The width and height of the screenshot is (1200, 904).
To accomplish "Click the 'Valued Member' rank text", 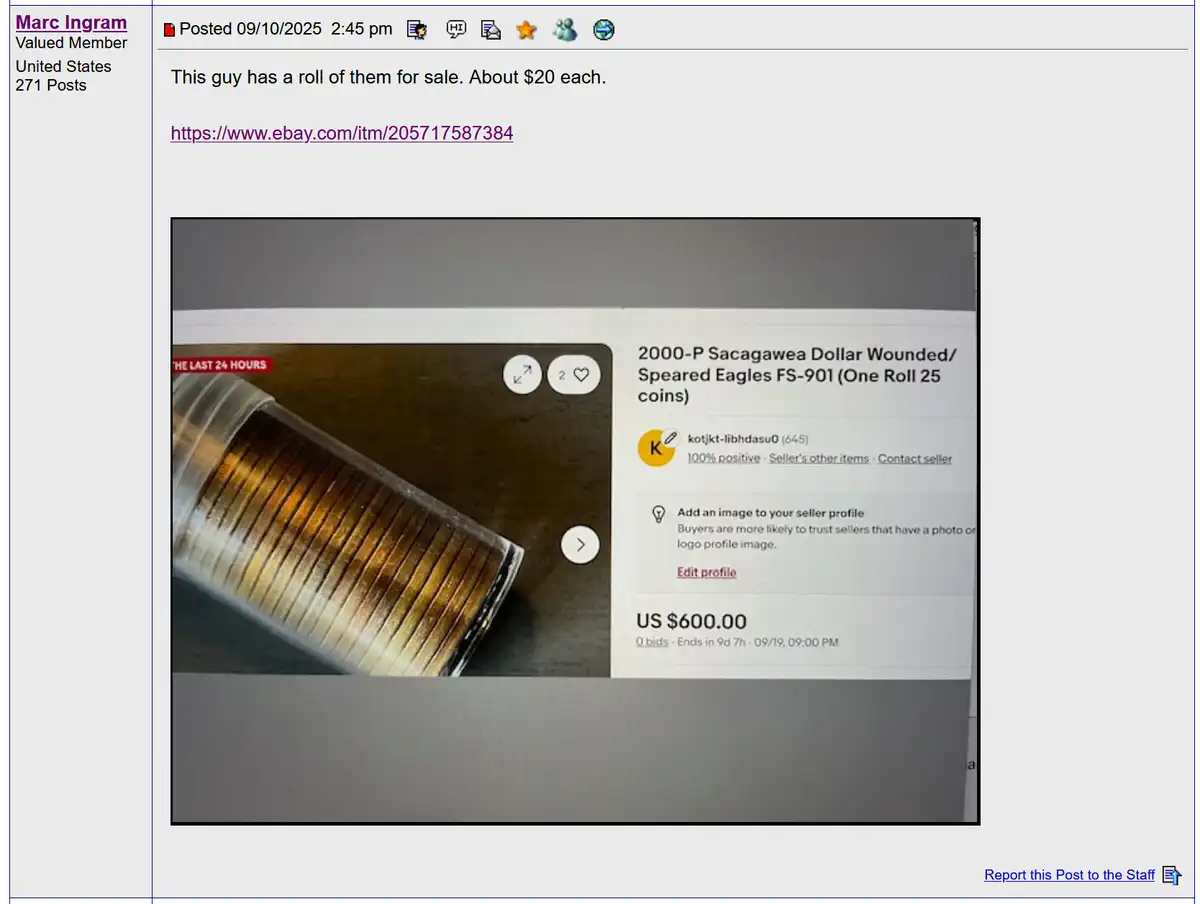I will click(71, 43).
